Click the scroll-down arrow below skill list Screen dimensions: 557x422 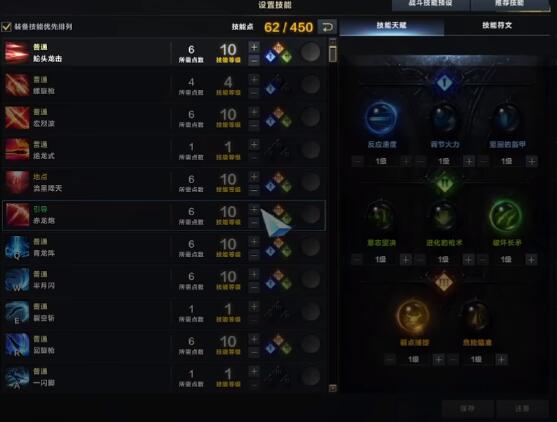(x=332, y=388)
